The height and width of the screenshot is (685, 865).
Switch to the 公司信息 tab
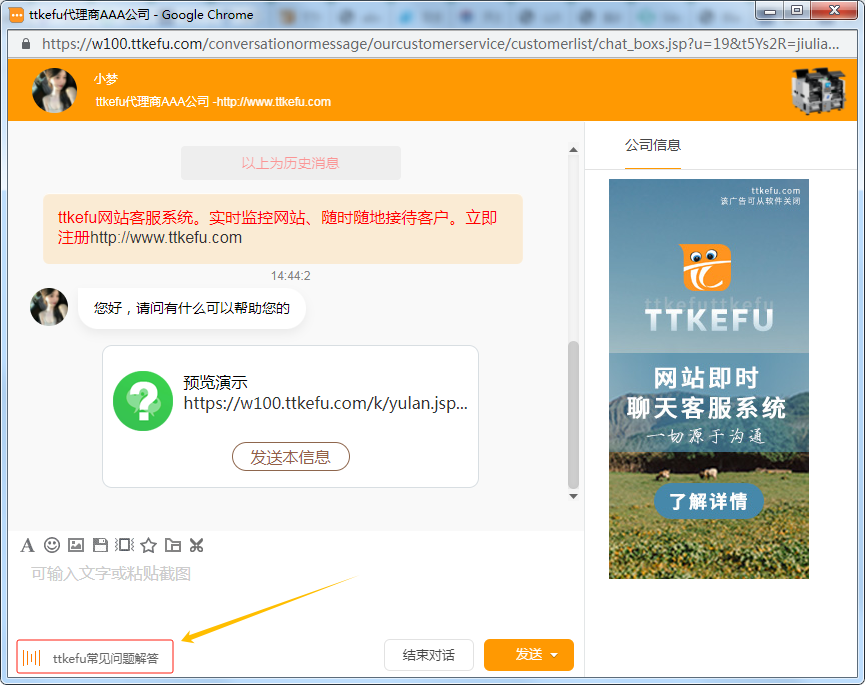pyautogui.click(x=653, y=146)
